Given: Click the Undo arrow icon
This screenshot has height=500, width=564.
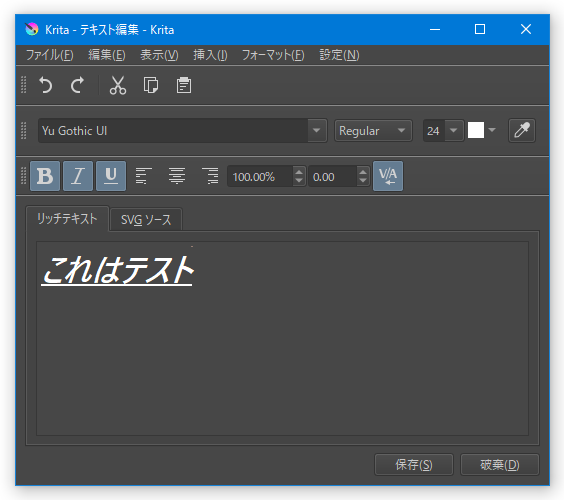Looking at the screenshot, I should tap(45, 85).
